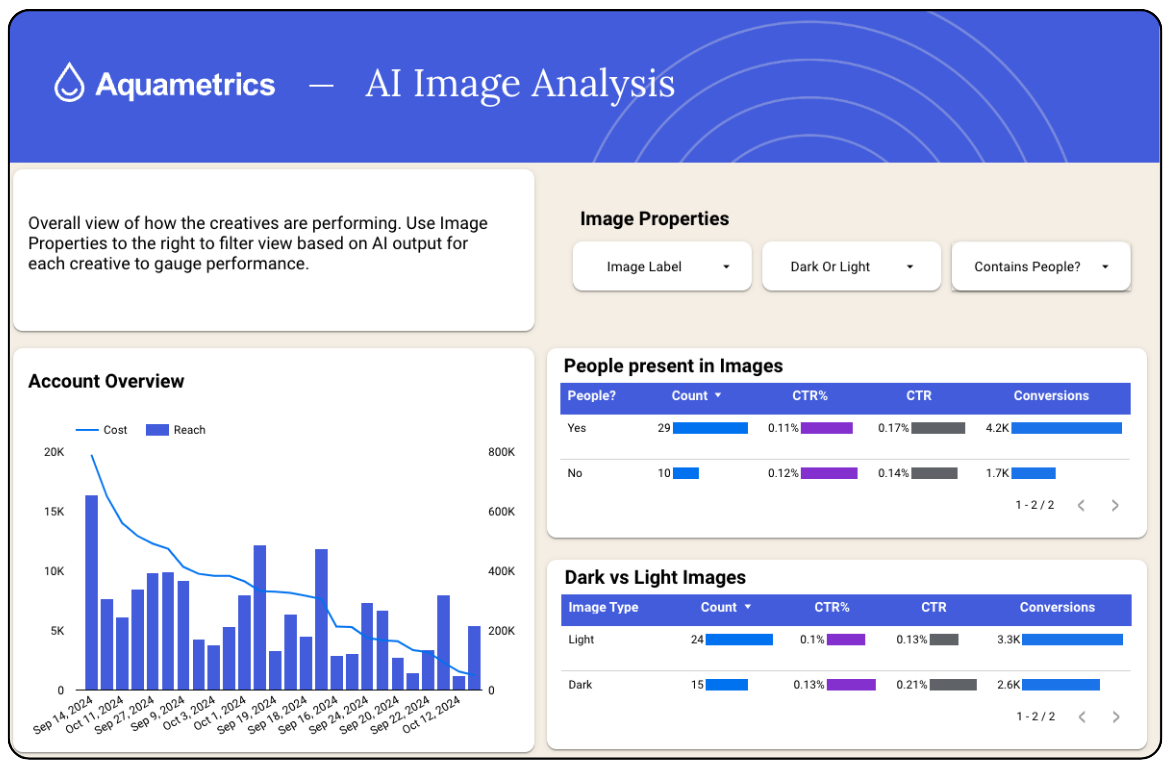Click the Conversions bar for Light images
Viewport: 1174px width, 771px height.
[x=1072, y=639]
